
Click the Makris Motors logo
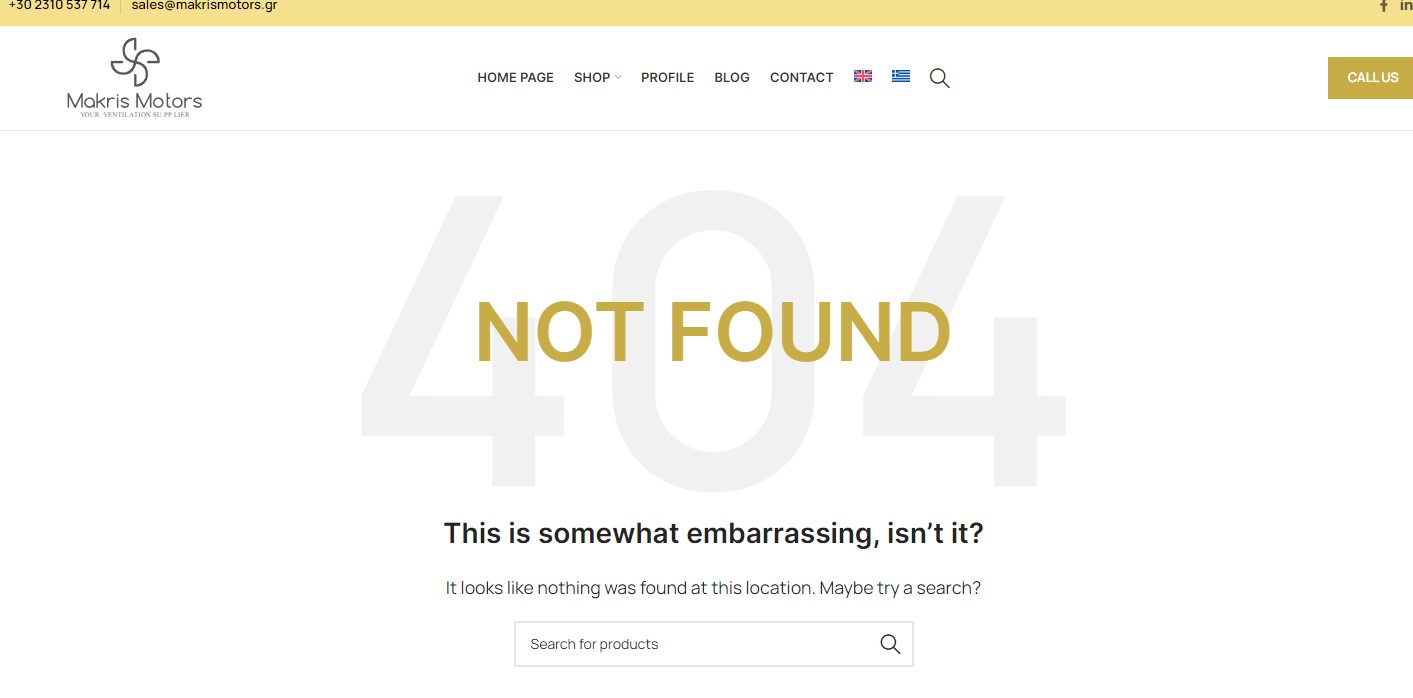[134, 78]
